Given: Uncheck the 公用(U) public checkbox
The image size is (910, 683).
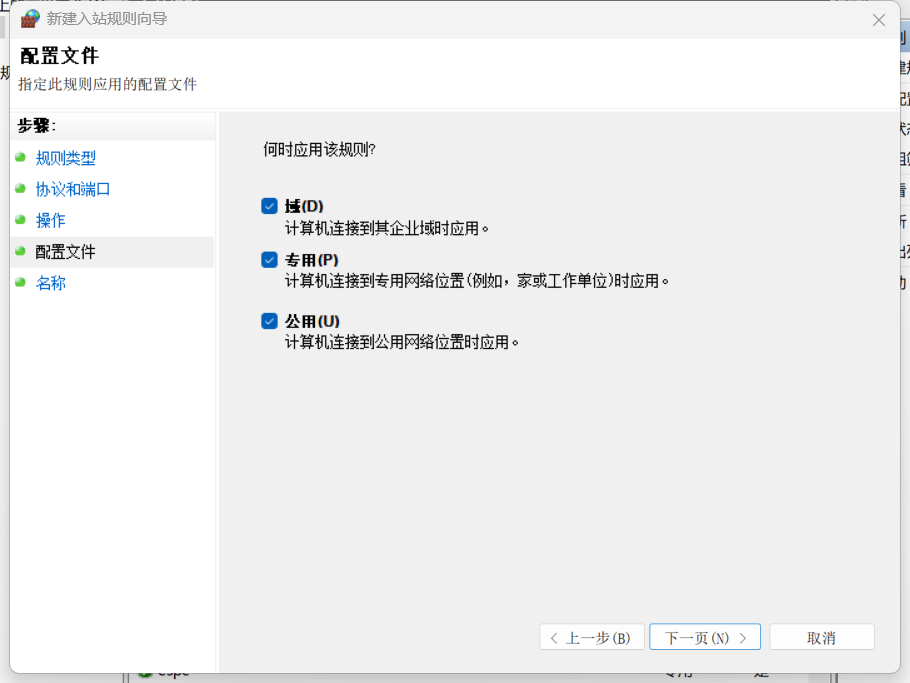Looking at the screenshot, I should pos(269,321).
